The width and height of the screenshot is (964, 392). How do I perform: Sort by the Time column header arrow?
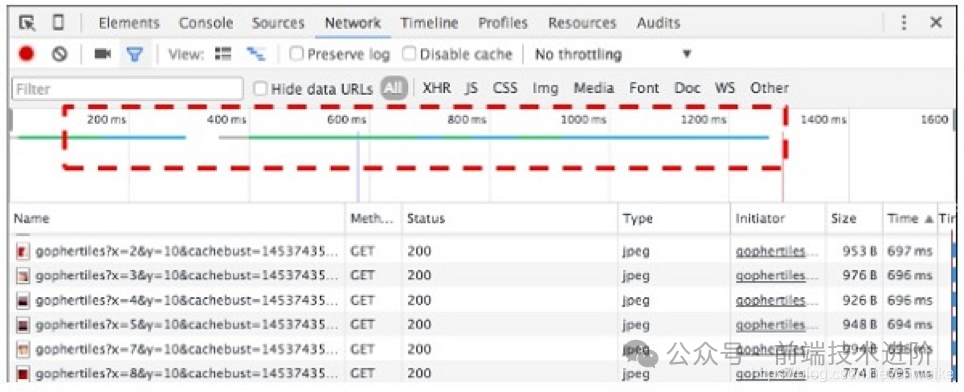pyautogui.click(x=929, y=219)
